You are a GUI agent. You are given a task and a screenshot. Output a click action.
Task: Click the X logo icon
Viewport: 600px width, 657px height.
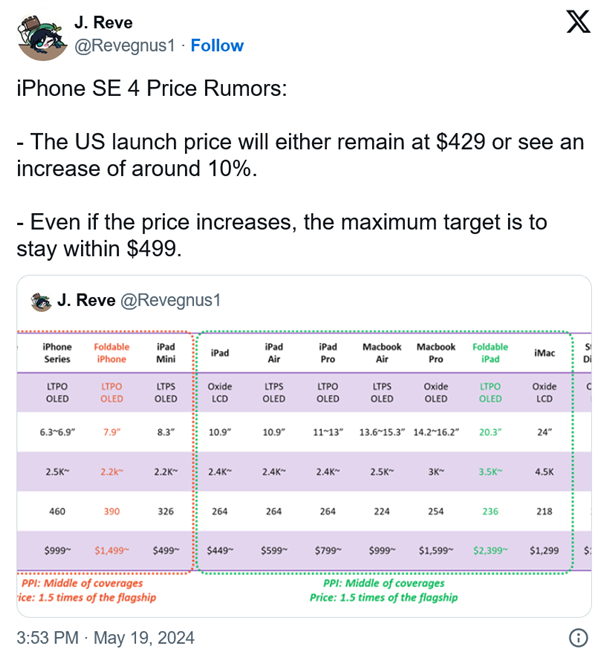(577, 25)
